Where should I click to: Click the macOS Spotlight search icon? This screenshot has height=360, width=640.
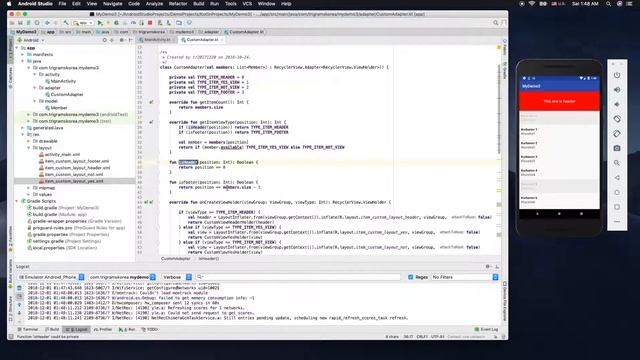point(609,4)
